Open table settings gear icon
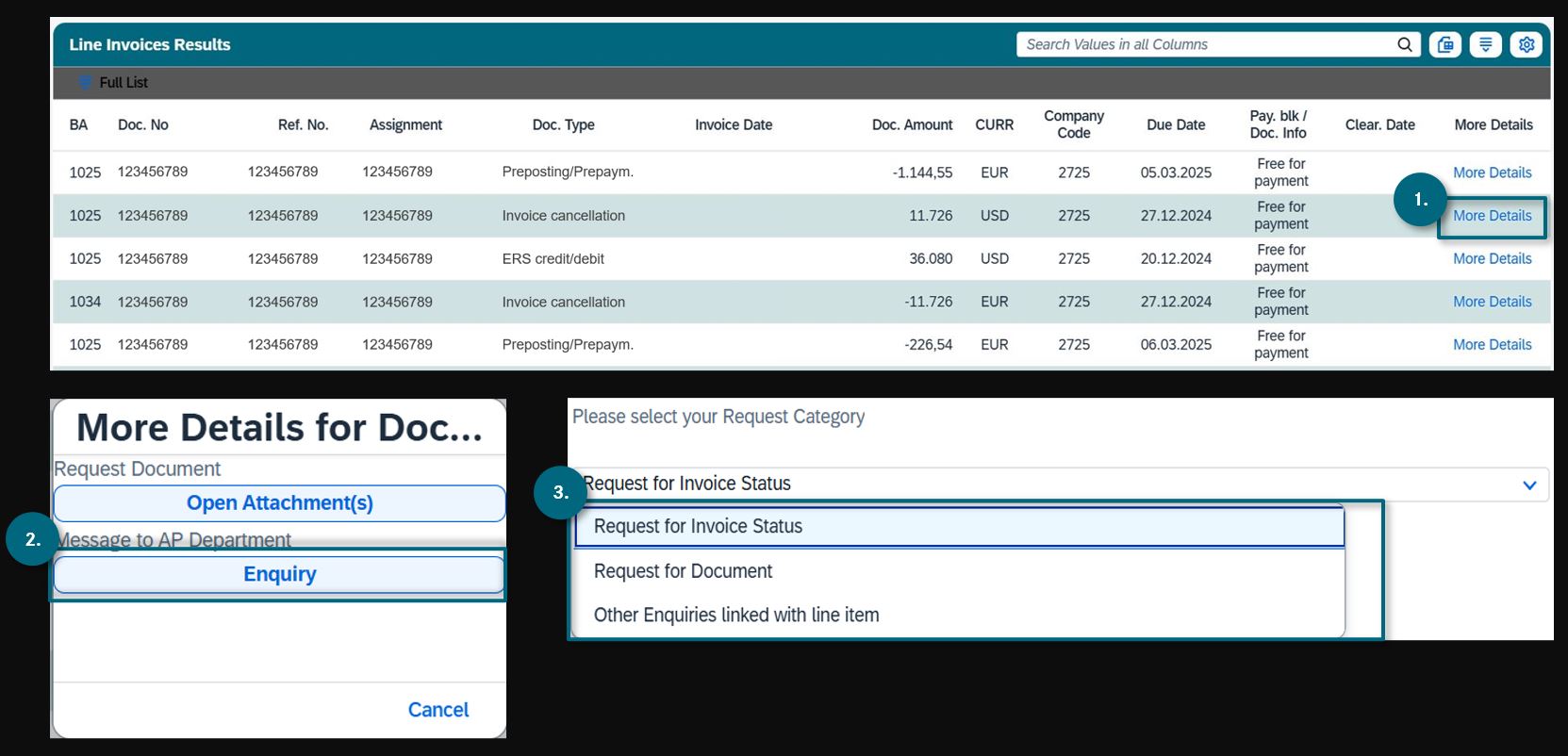 pyautogui.click(x=1526, y=44)
